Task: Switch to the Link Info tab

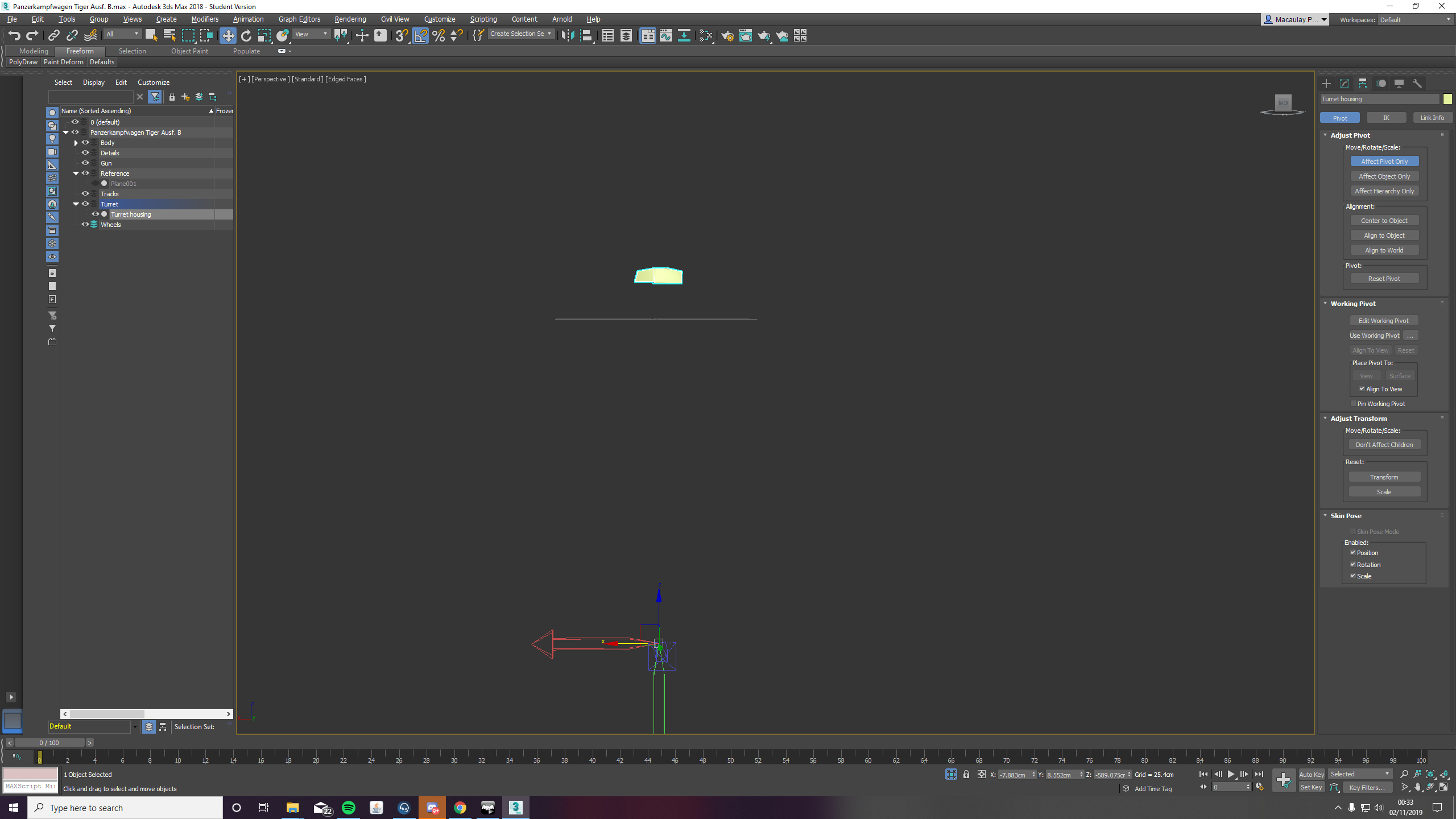Action: tap(1432, 118)
